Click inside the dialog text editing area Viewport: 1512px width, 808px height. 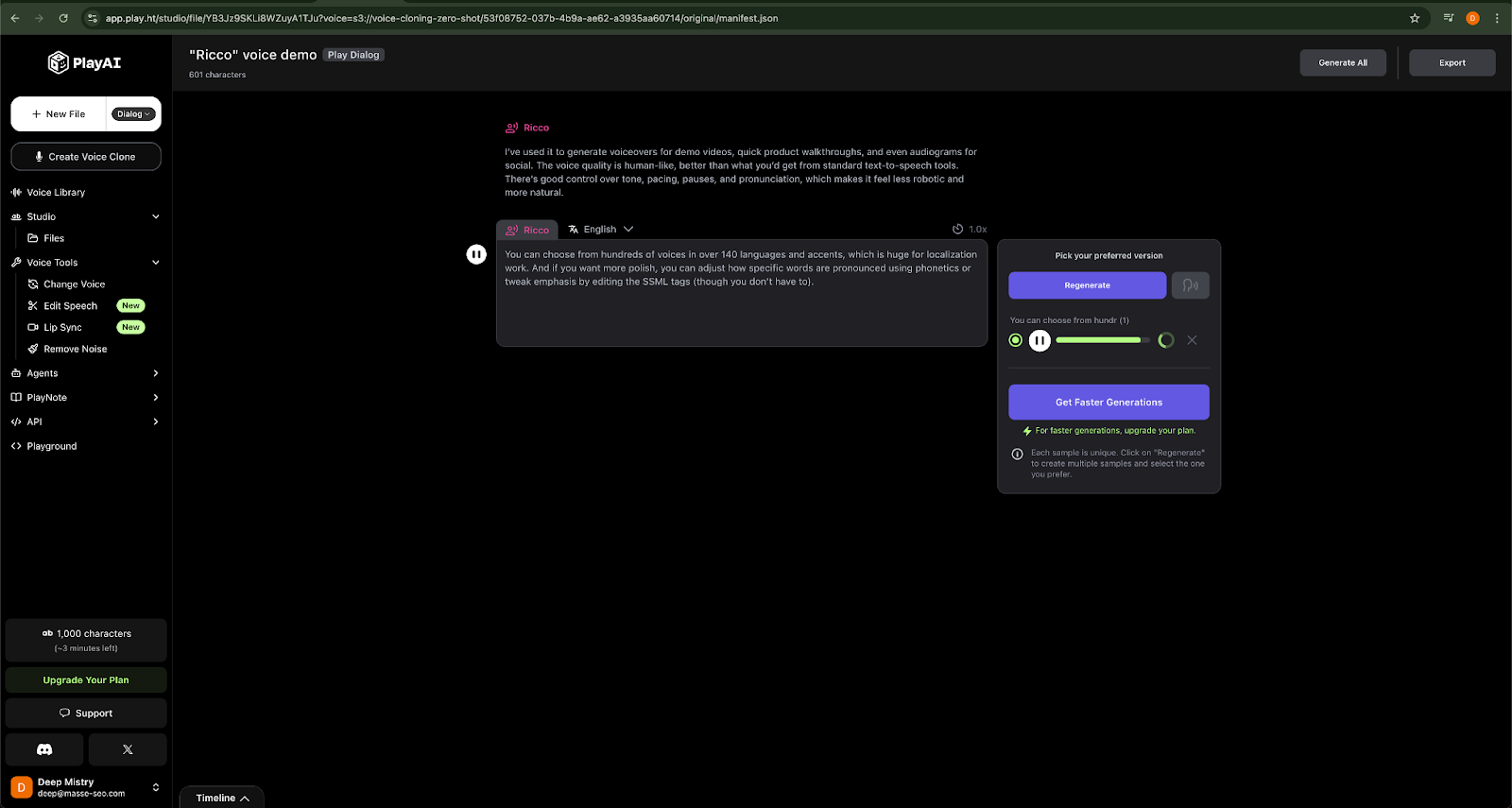pos(742,293)
